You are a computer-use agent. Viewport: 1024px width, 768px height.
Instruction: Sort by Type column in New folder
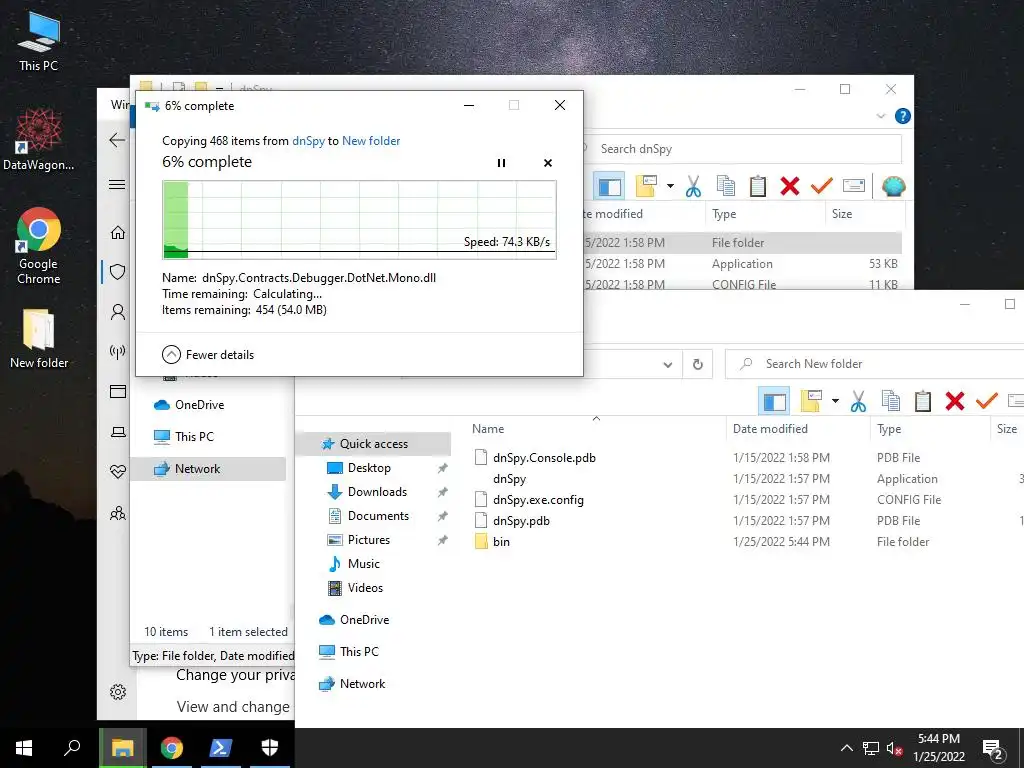(x=889, y=429)
